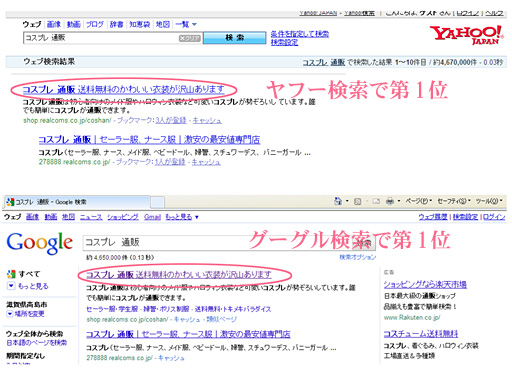The width and height of the screenshot is (512, 378).
Task: Open Google 地図 top navigation link
Action: 68,217
